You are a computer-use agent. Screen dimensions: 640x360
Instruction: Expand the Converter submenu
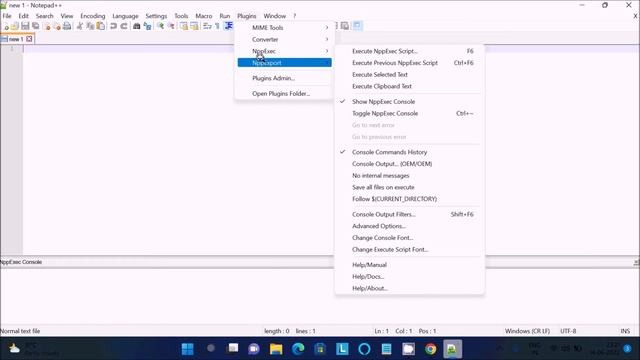[x=284, y=40]
